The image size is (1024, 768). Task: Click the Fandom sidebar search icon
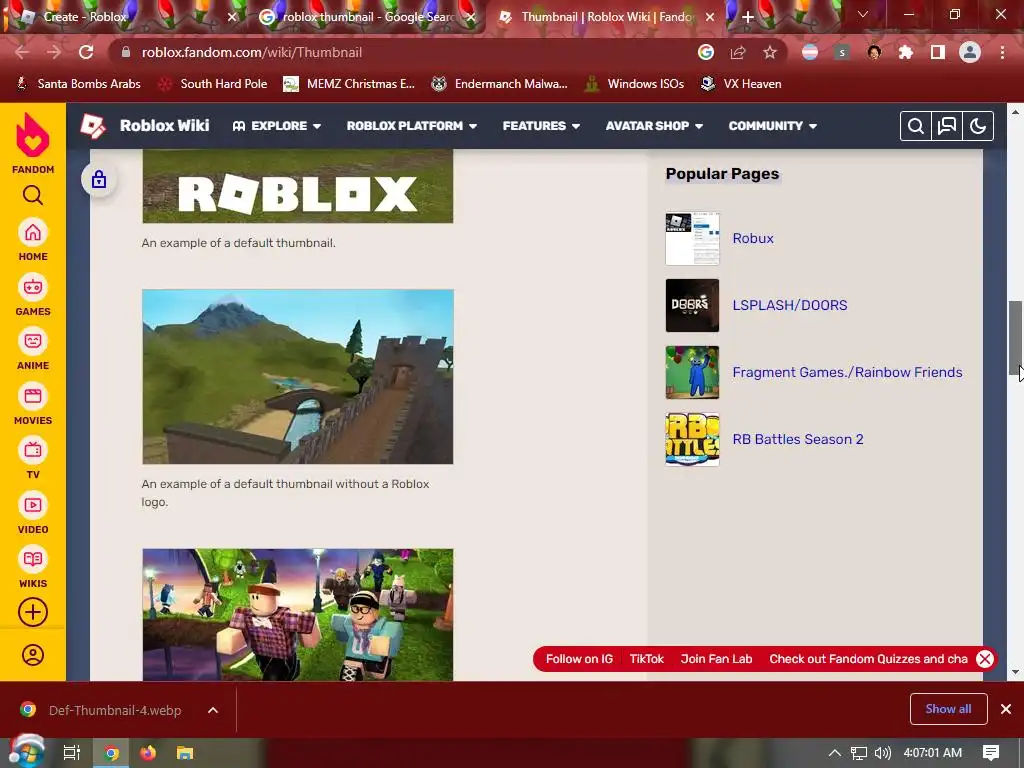tap(33, 195)
